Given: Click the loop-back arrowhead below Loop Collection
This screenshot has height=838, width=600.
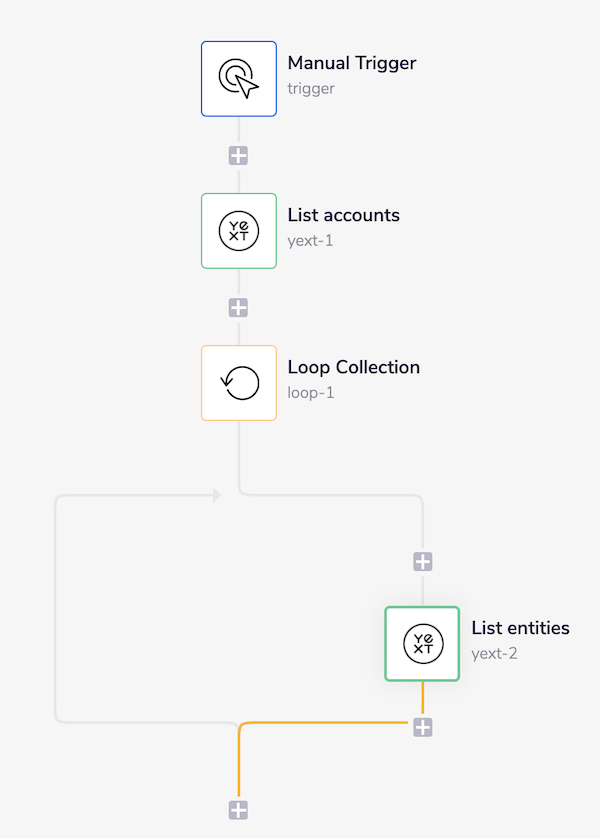Looking at the screenshot, I should (x=216, y=495).
